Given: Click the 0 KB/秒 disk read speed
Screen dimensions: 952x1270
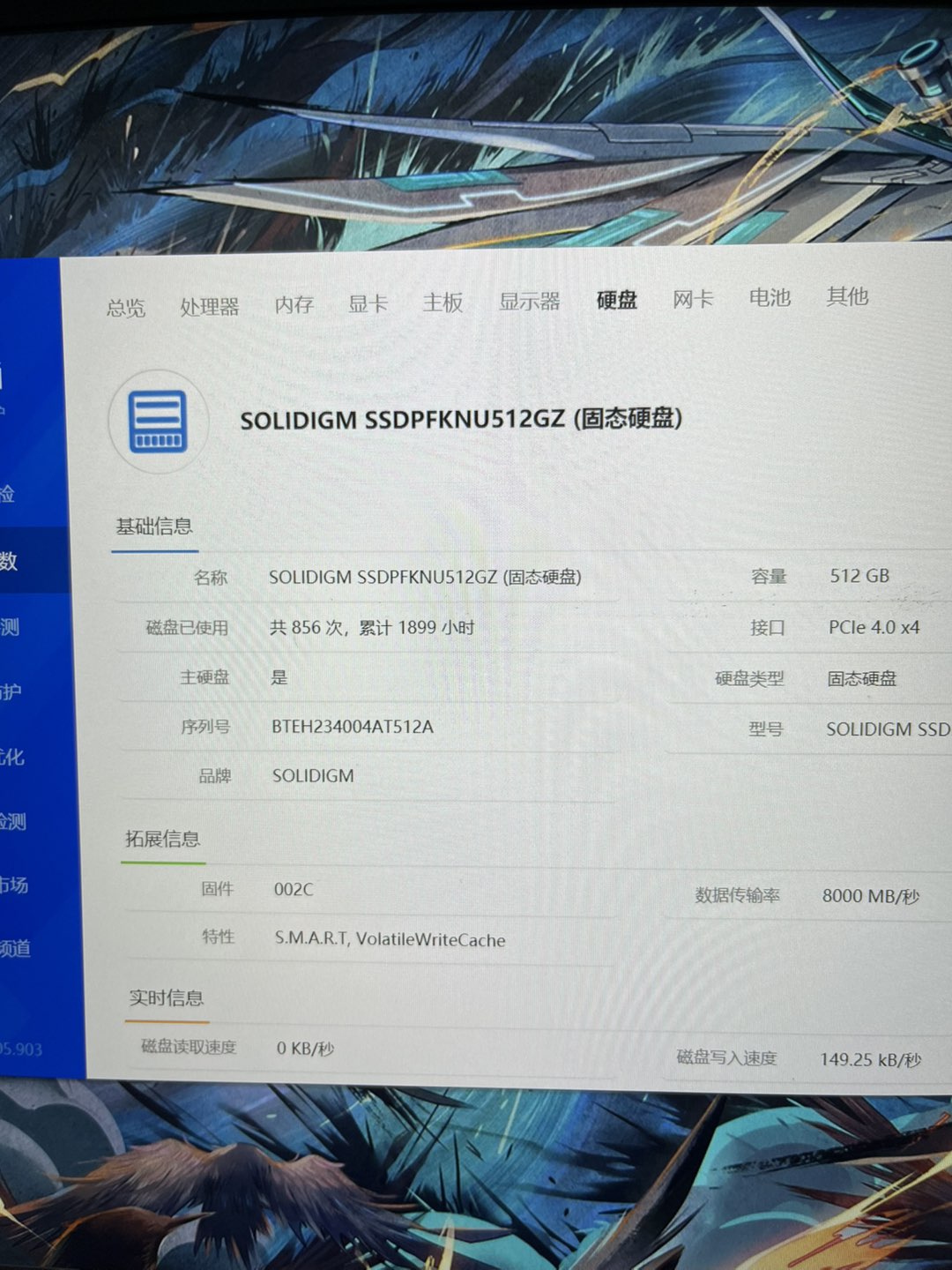Looking at the screenshot, I should pyautogui.click(x=305, y=1049).
